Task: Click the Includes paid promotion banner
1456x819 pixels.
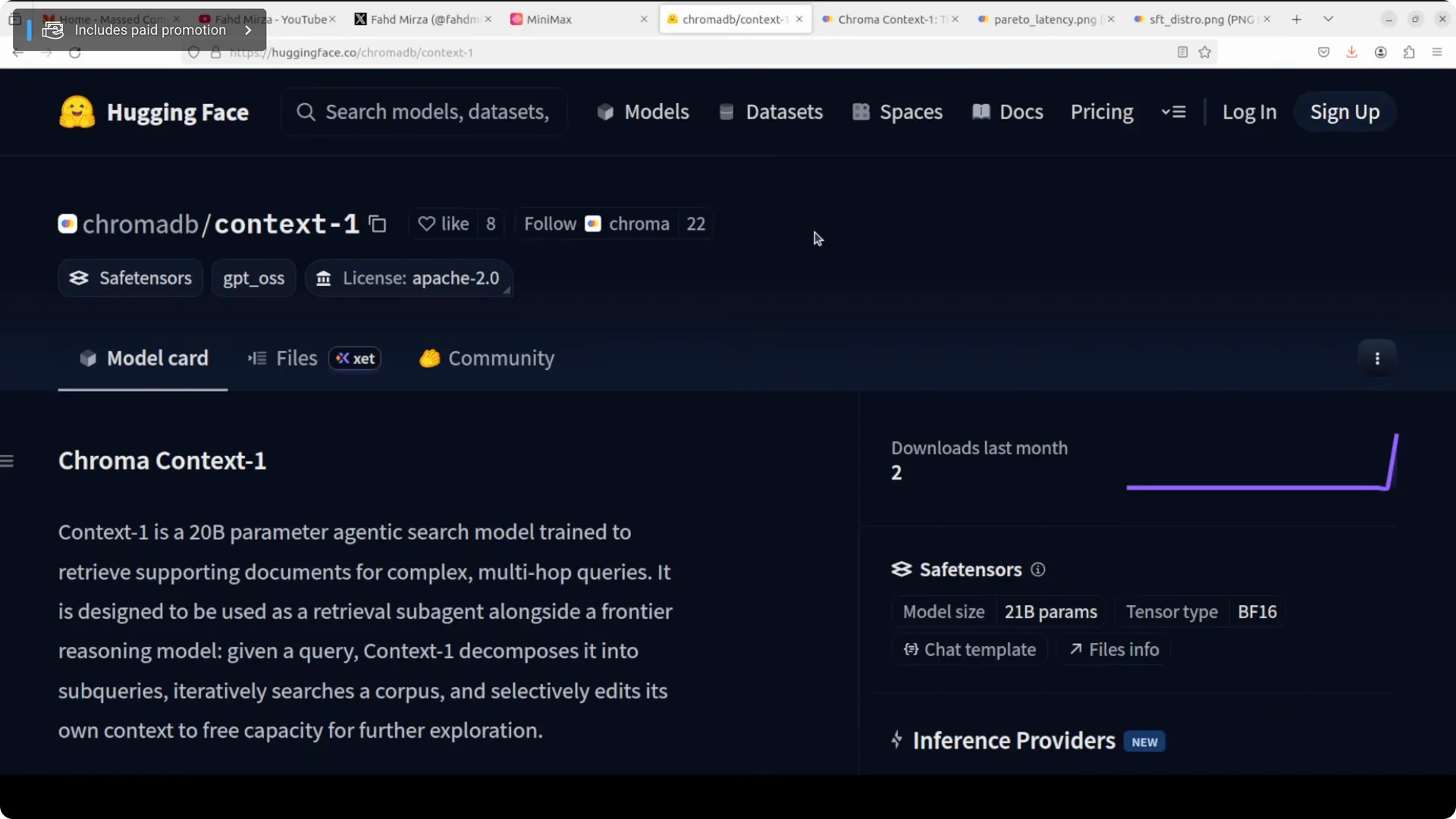Action: [140, 30]
